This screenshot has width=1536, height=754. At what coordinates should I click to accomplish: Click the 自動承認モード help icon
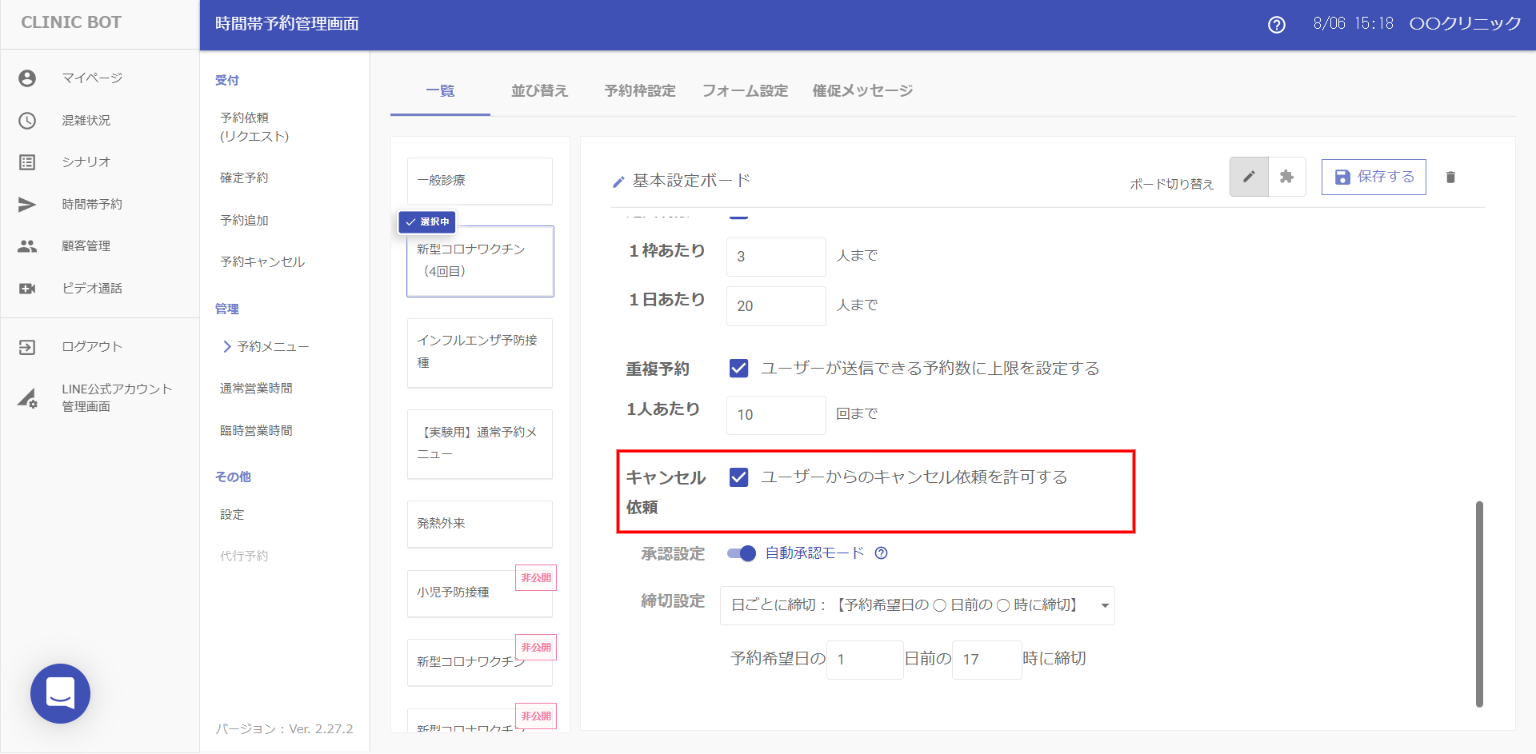(881, 553)
